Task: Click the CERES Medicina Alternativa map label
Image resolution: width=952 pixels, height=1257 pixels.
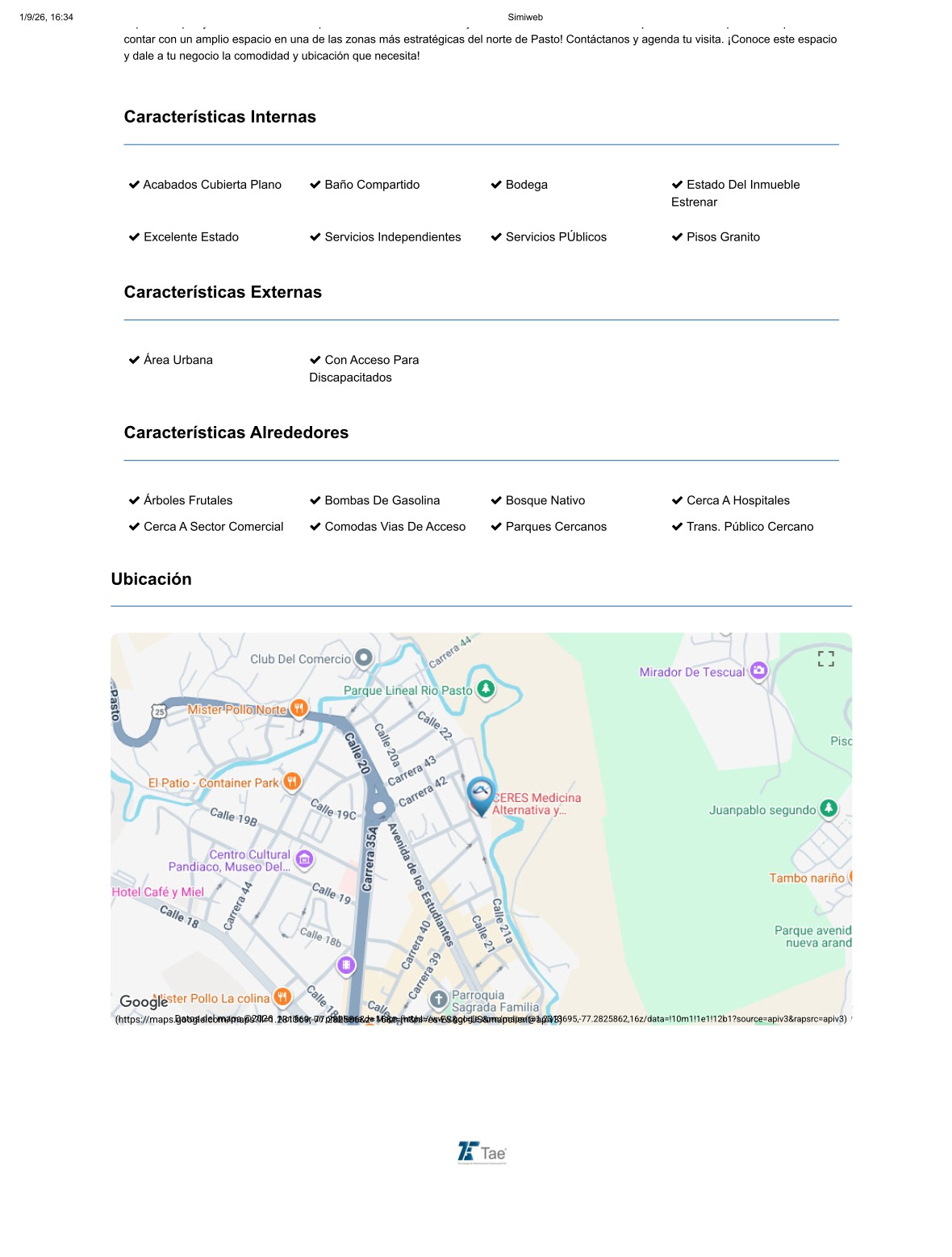Action: point(537,804)
